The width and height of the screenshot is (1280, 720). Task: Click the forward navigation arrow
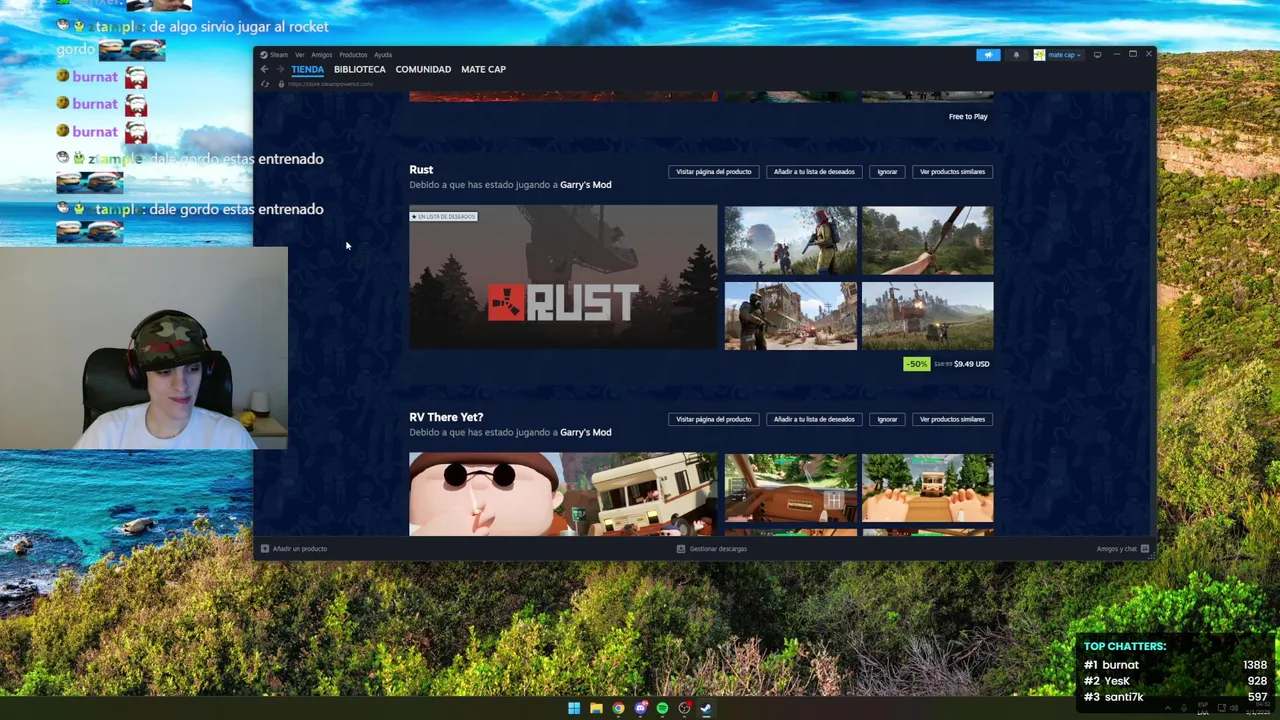(x=280, y=69)
